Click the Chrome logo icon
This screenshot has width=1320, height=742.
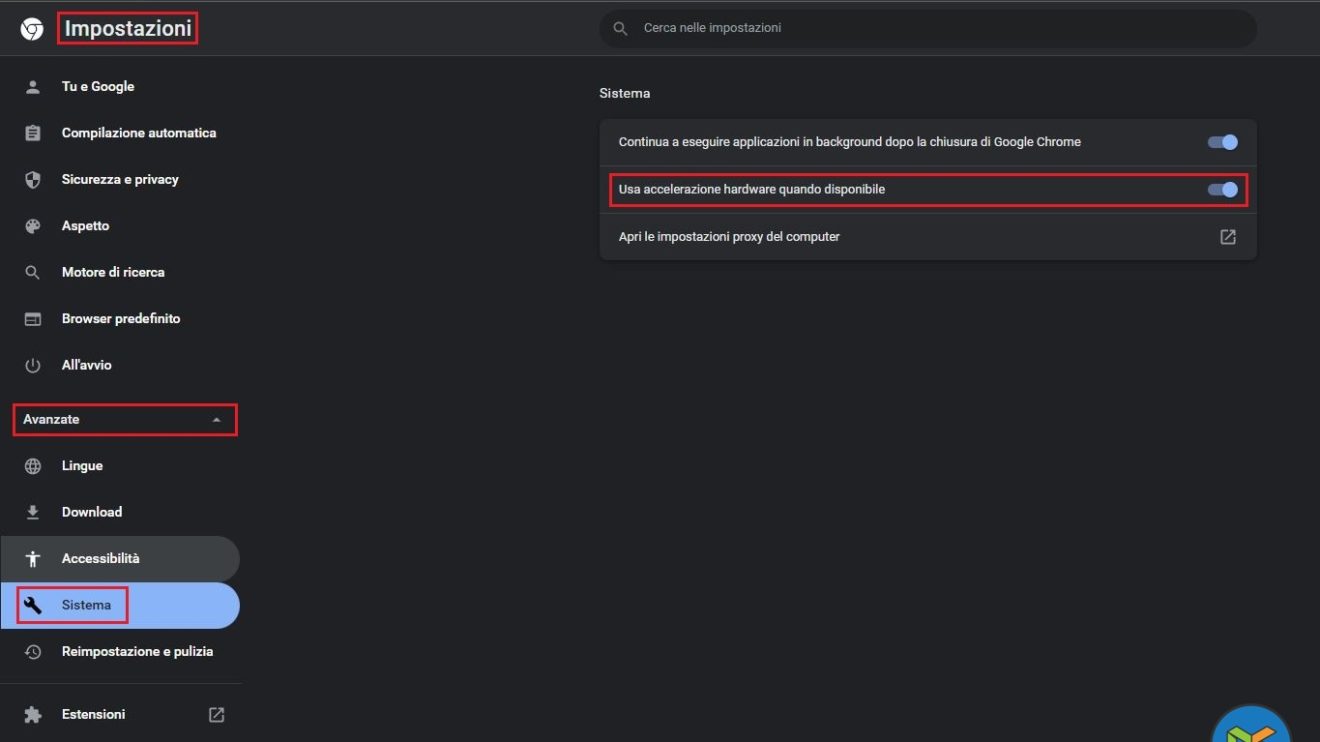32,29
